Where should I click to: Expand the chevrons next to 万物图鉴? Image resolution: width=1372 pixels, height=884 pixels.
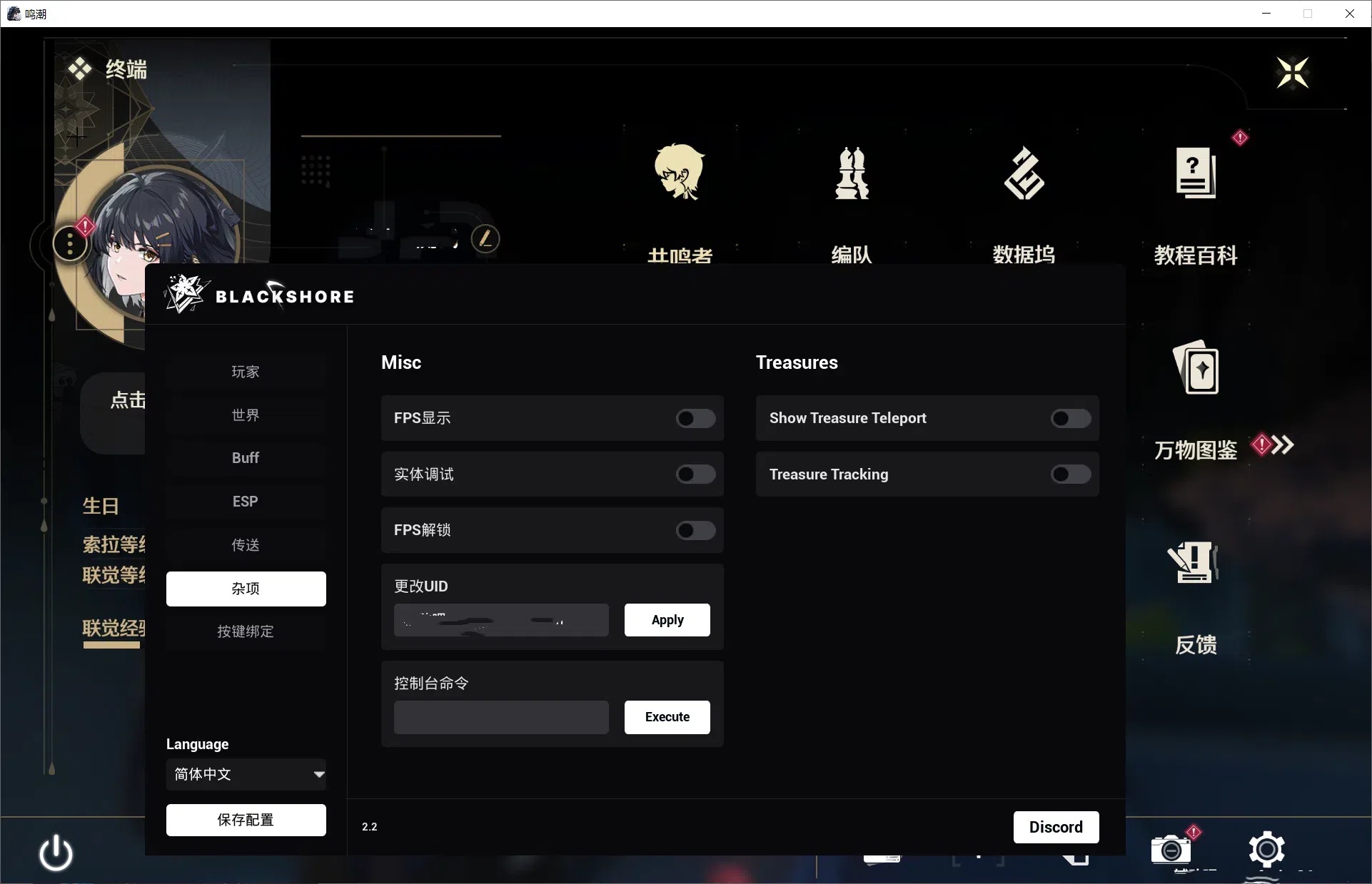click(1283, 446)
